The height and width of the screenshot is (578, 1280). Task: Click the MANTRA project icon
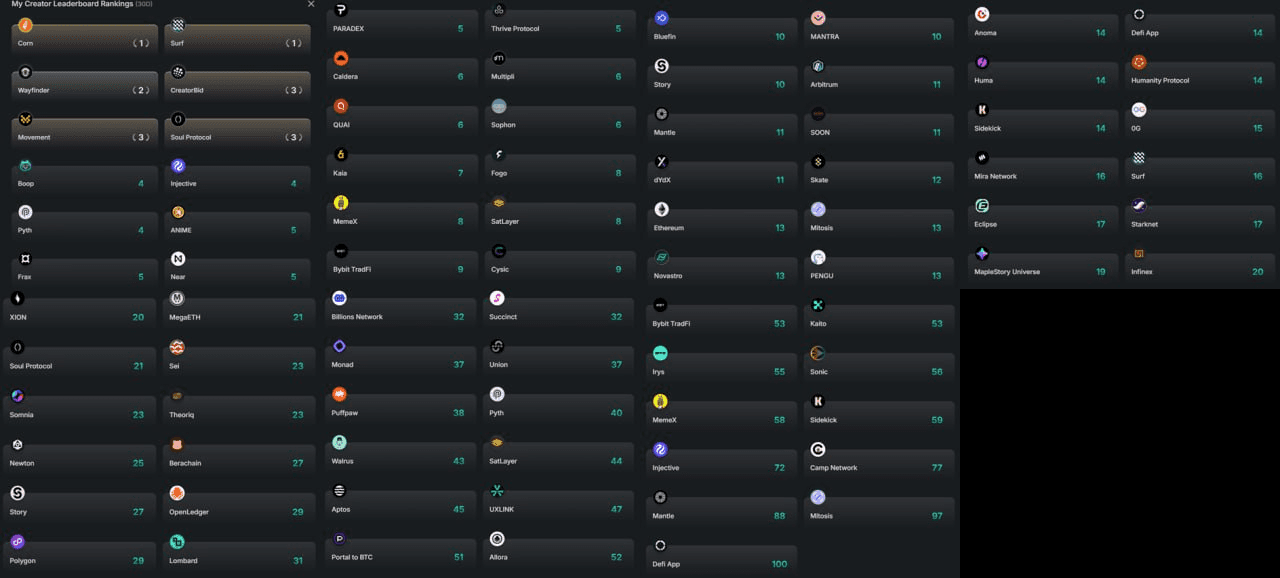(818, 18)
